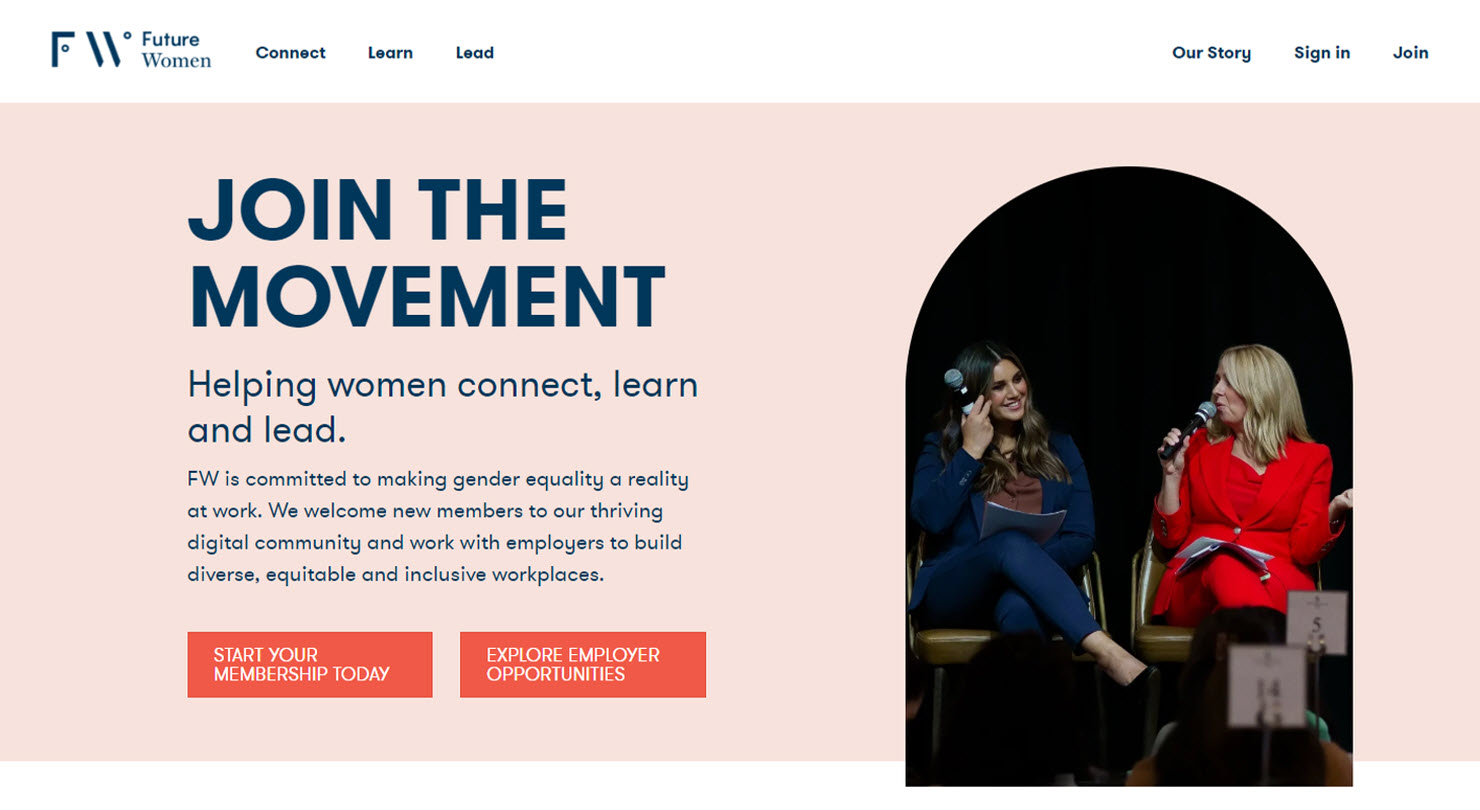Click the table number 5 card in photo

[1316, 622]
